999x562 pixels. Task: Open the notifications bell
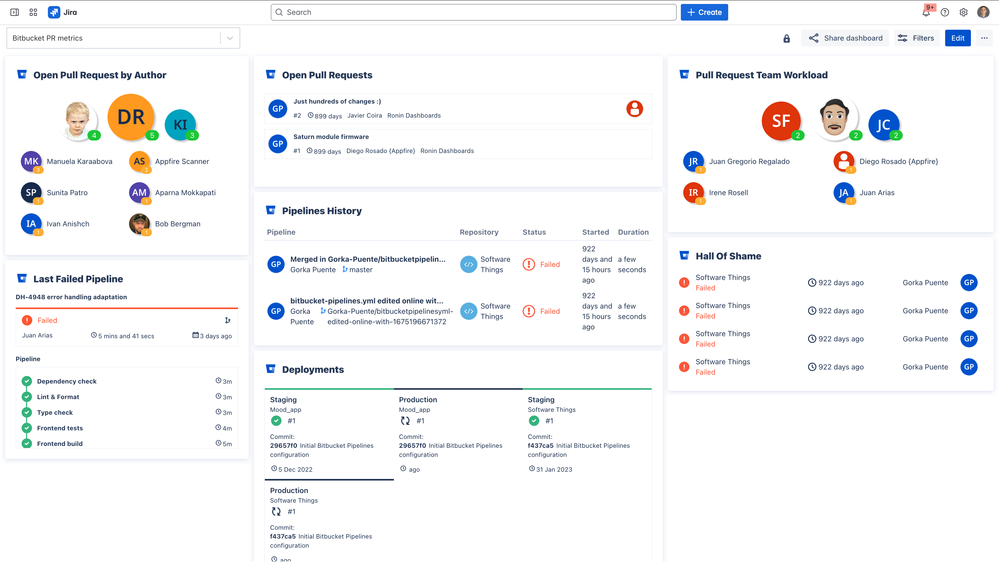click(x=926, y=12)
